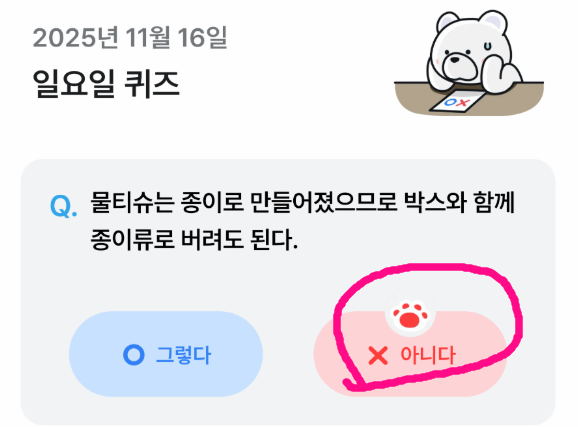Select the 아니다 text label
This screenshot has height=427, width=578.
click(x=428, y=355)
